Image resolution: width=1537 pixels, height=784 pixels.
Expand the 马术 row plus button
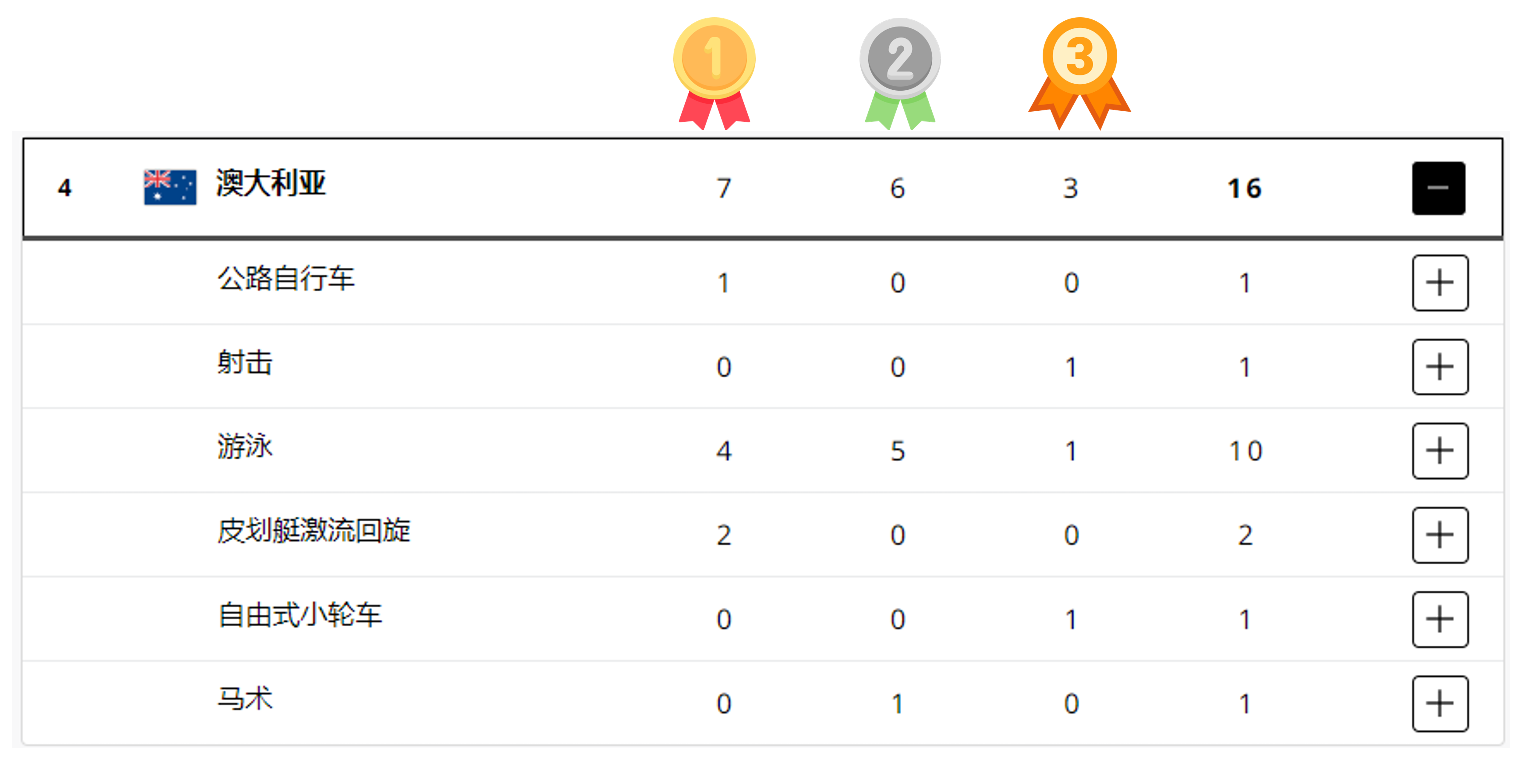pyautogui.click(x=1440, y=704)
